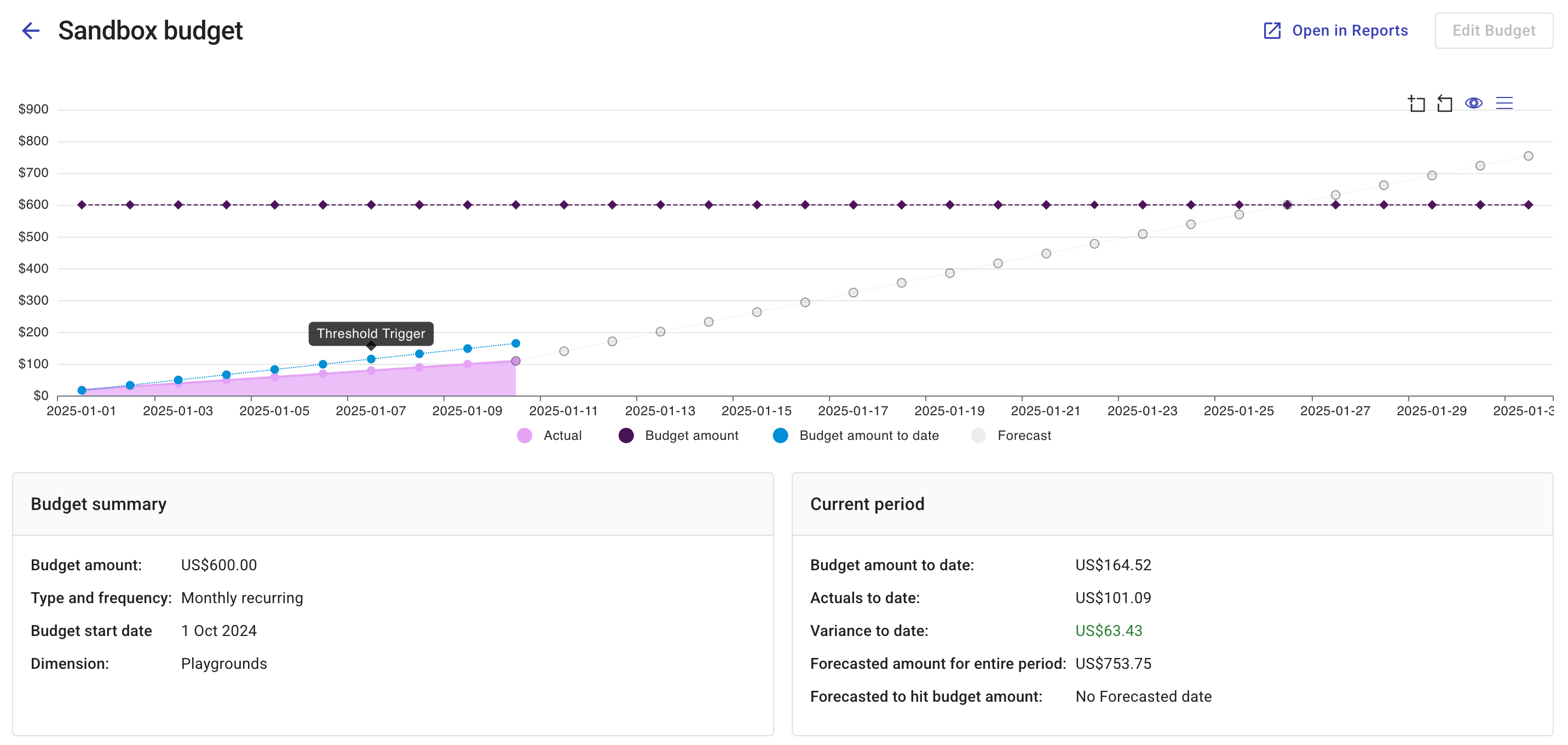
Task: Click the Monthly recurring value
Action: click(241, 598)
